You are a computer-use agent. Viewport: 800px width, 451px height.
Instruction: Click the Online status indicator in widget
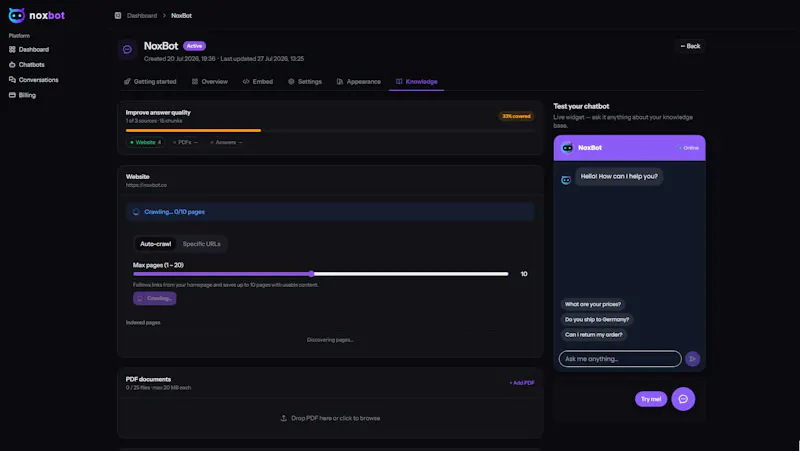pyautogui.click(x=689, y=148)
